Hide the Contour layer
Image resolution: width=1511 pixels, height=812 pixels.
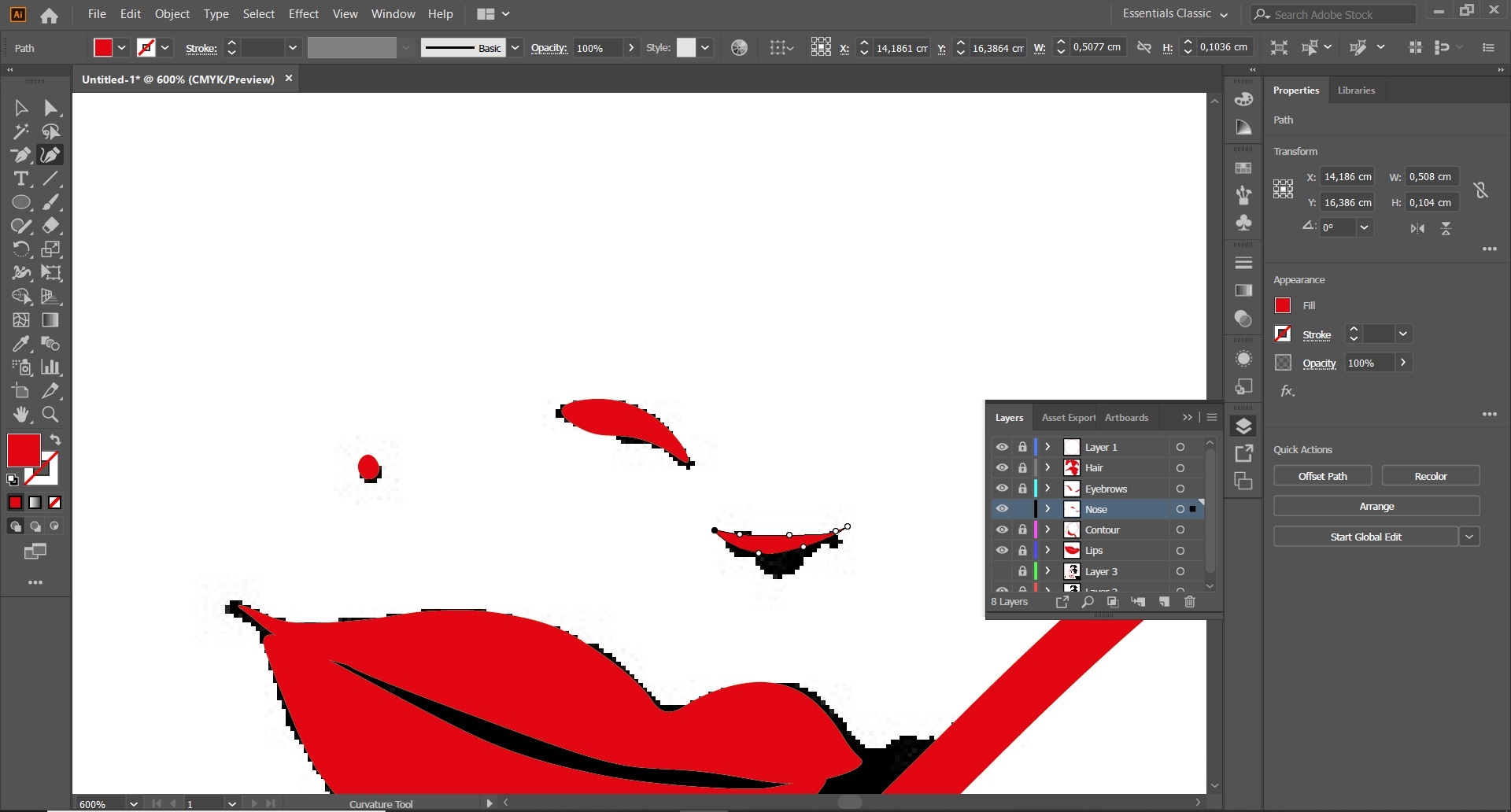(x=1002, y=530)
